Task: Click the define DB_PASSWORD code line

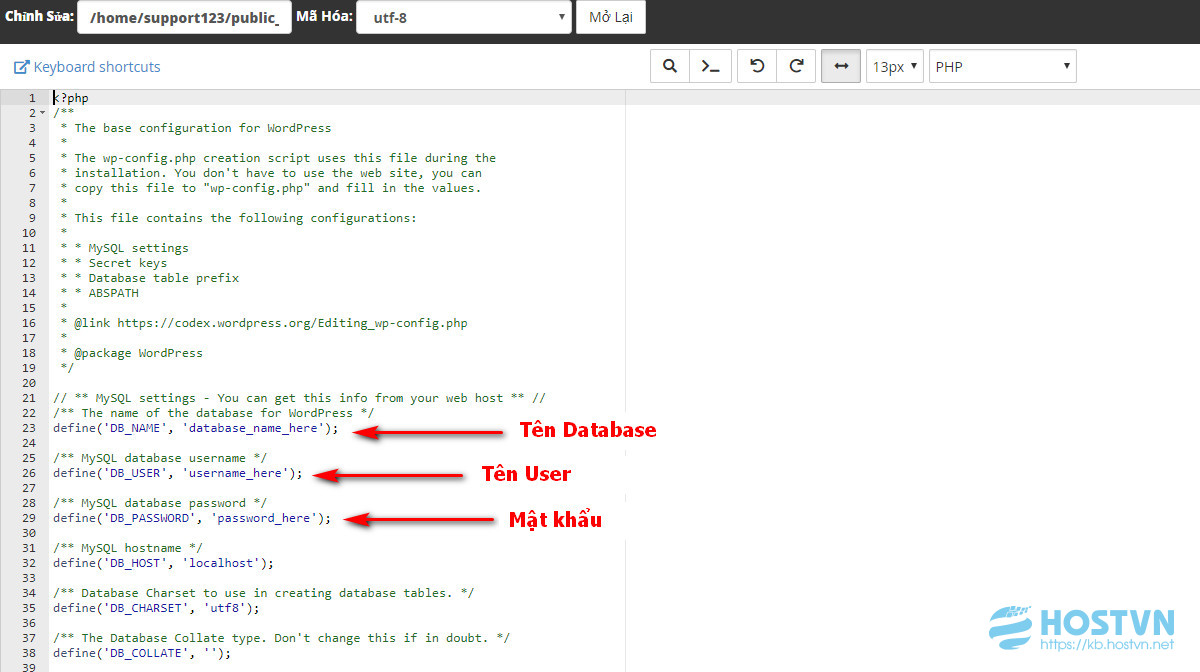Action: [x=192, y=518]
